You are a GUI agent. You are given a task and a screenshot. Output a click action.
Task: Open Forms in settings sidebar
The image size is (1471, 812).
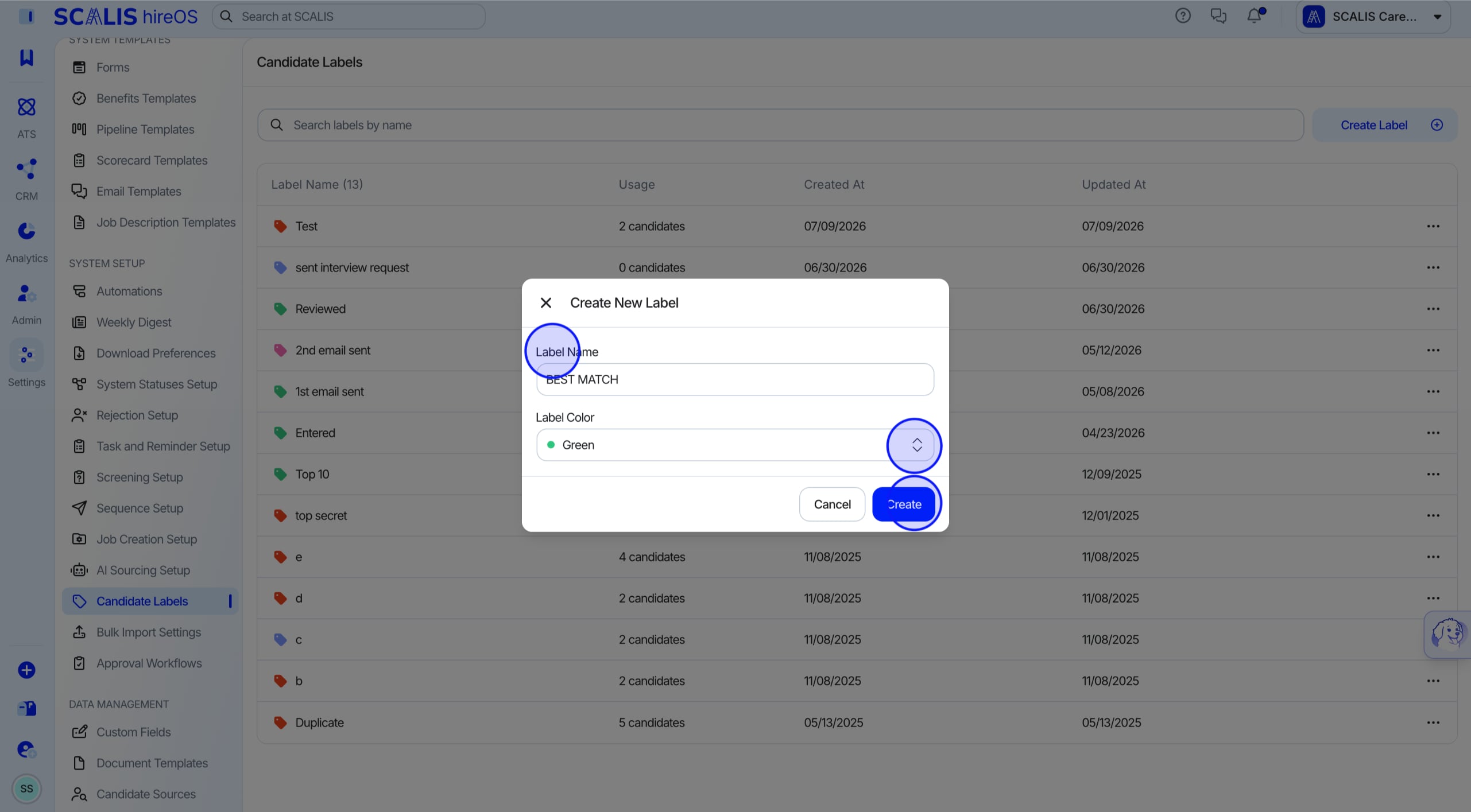pyautogui.click(x=150, y=67)
